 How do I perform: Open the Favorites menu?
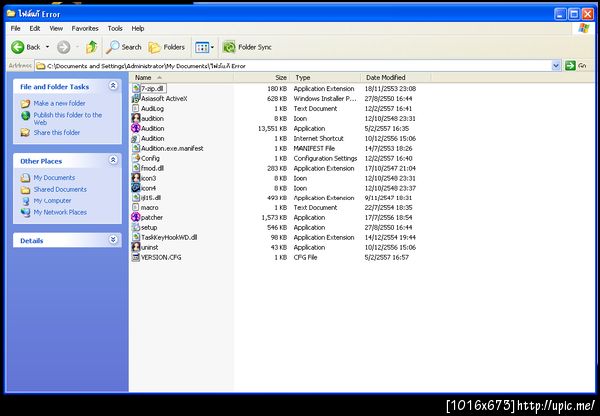[85, 28]
